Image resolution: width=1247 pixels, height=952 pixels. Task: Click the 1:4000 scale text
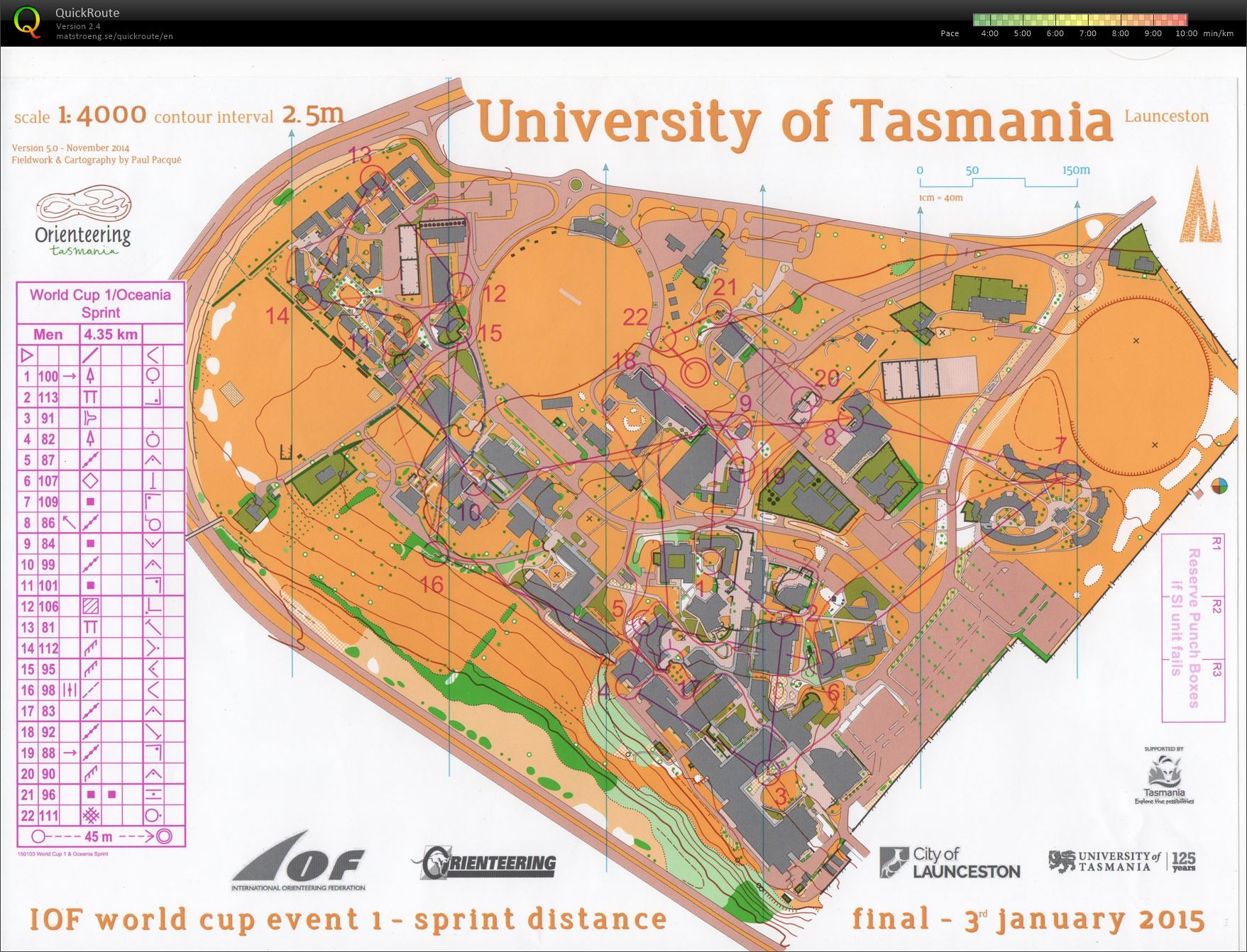(x=101, y=114)
